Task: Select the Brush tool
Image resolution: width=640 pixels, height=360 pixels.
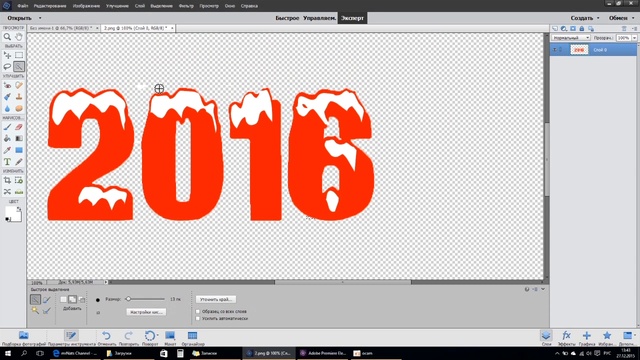Action: coord(7,127)
